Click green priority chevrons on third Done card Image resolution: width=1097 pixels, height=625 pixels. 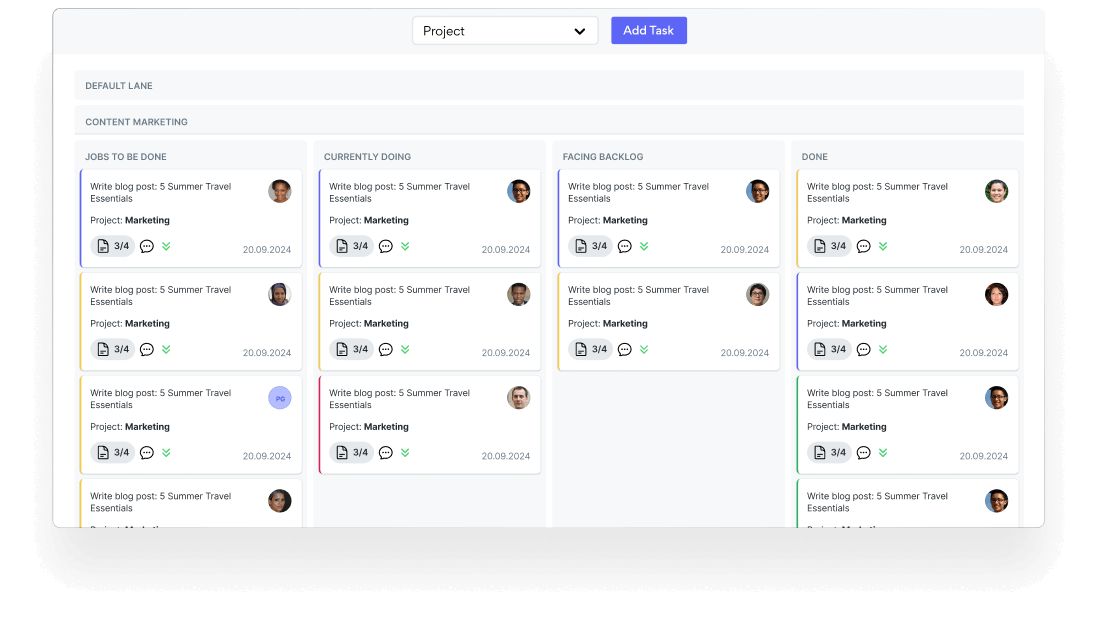click(x=883, y=453)
